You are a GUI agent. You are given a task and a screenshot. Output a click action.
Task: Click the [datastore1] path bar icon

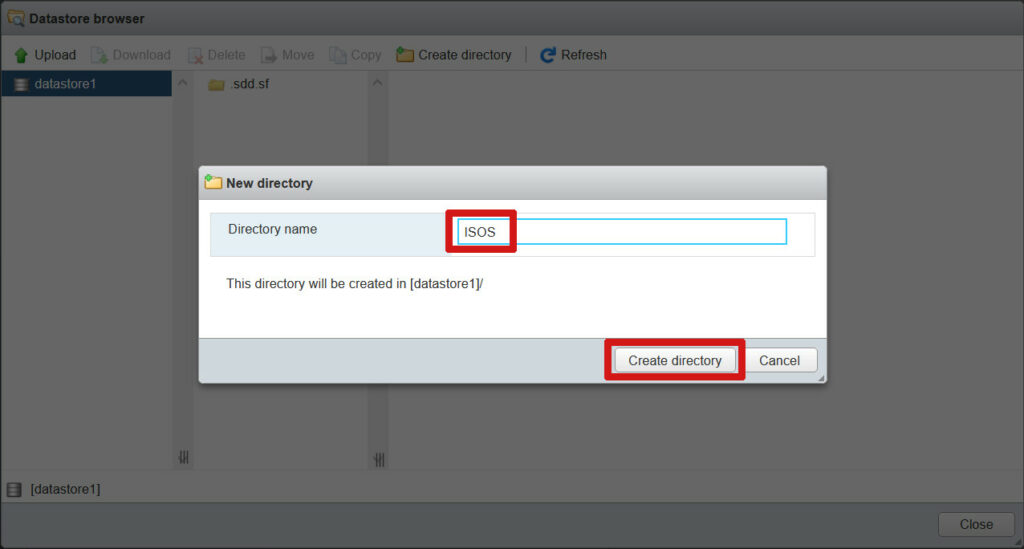(14, 489)
